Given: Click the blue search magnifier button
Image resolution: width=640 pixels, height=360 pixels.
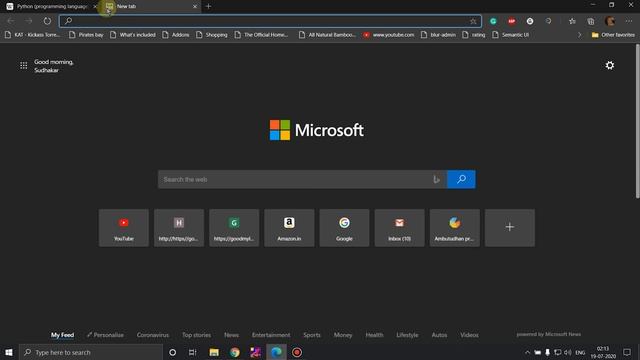Looking at the screenshot, I should [x=461, y=179].
